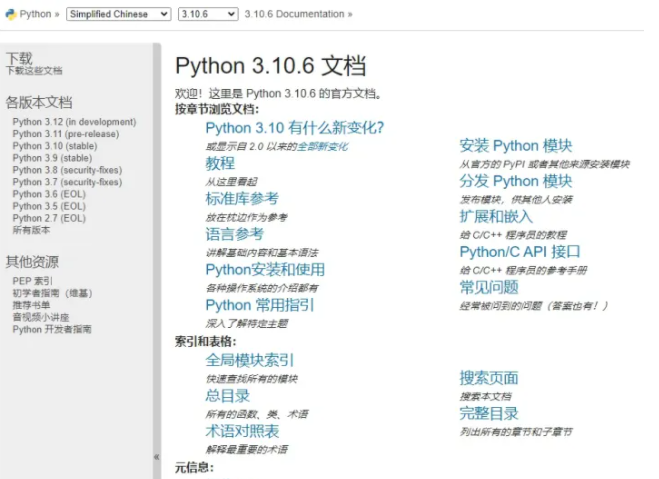
Task: Open 教程 tutorial link
Action: click(x=220, y=163)
